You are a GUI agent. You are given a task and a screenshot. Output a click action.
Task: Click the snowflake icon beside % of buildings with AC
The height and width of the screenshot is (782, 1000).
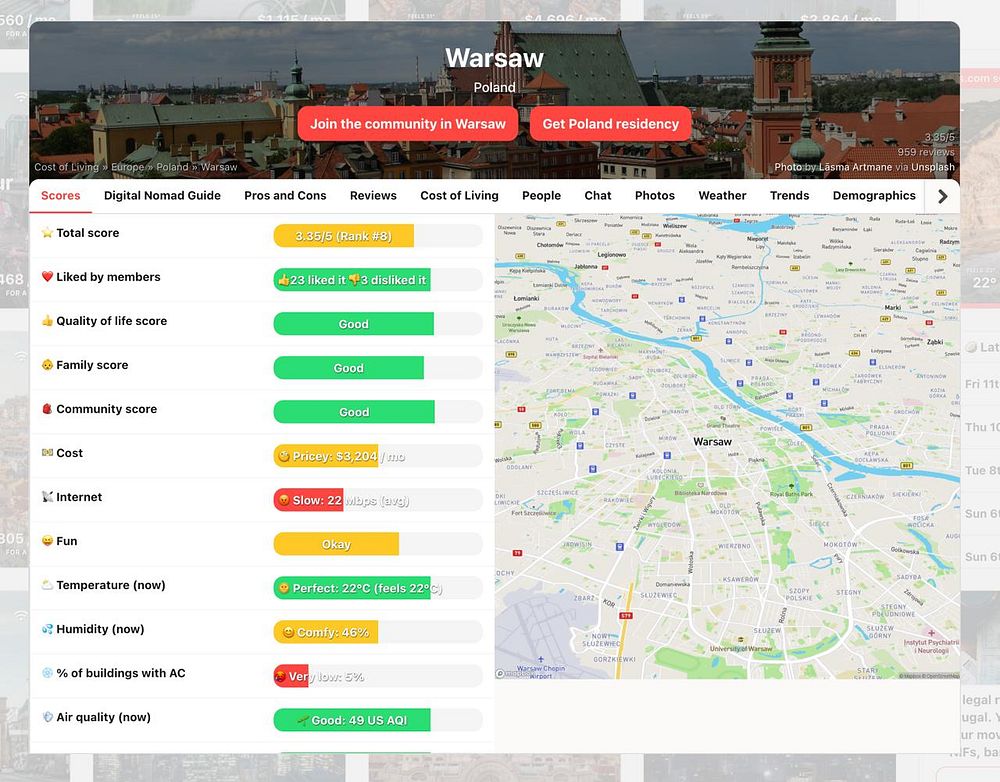coord(47,673)
